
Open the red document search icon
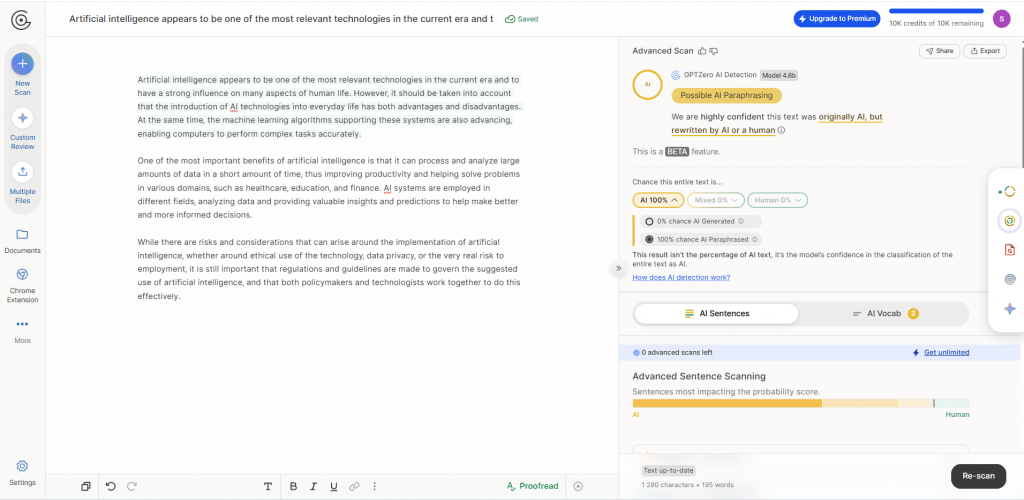(x=1010, y=249)
